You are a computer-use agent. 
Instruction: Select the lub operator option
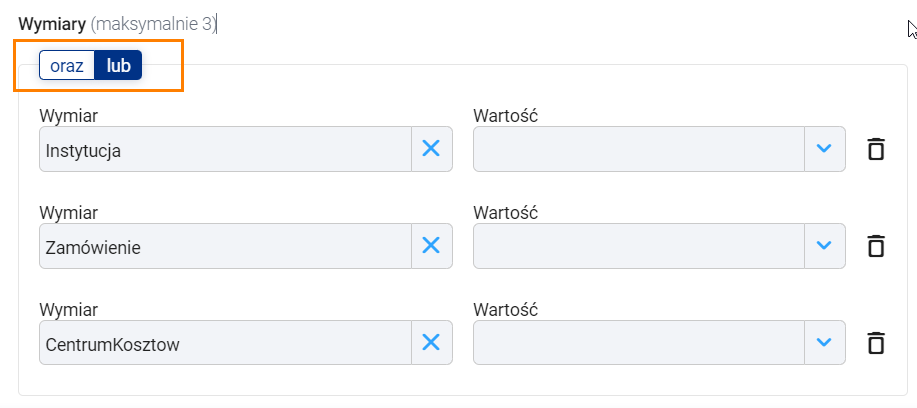[x=118, y=65]
